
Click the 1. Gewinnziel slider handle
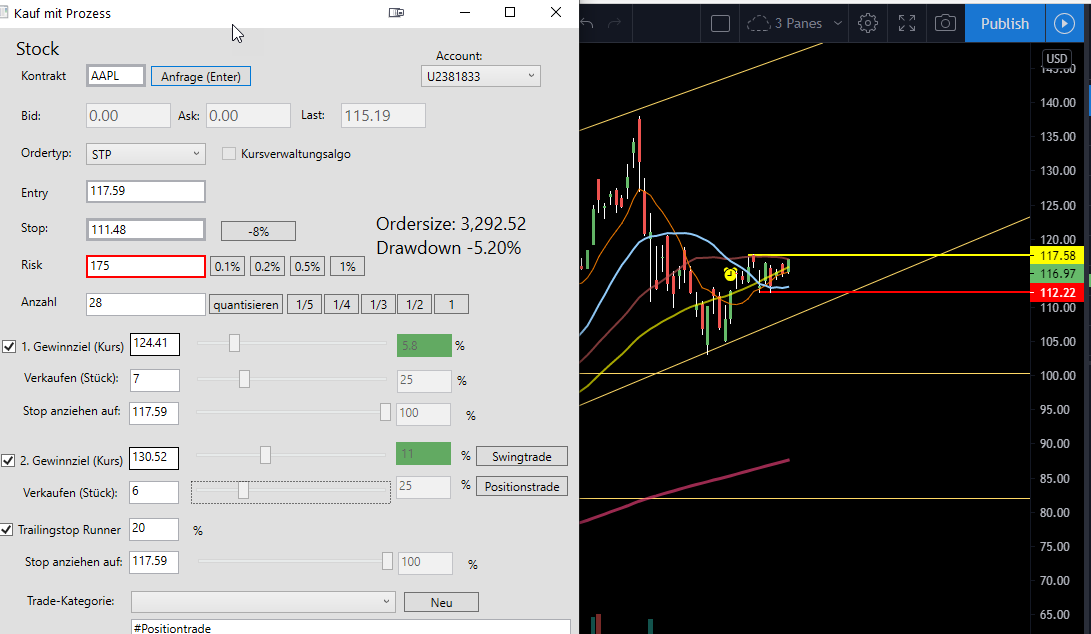pos(234,343)
